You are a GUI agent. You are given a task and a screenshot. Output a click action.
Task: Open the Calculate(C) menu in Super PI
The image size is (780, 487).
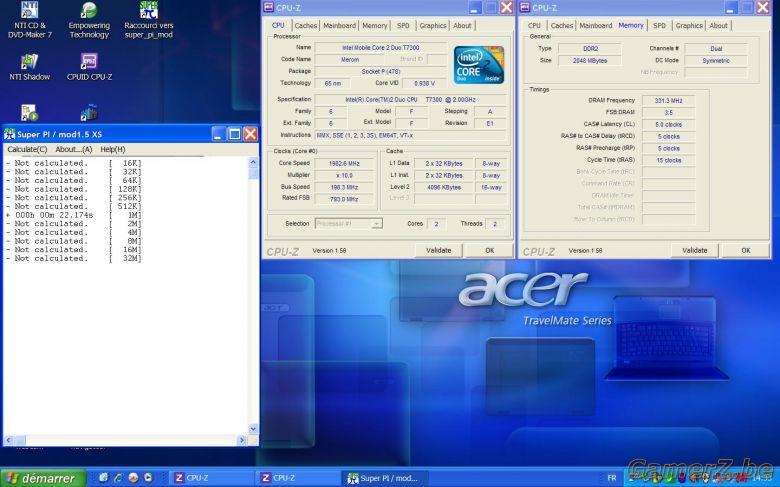click(27, 149)
